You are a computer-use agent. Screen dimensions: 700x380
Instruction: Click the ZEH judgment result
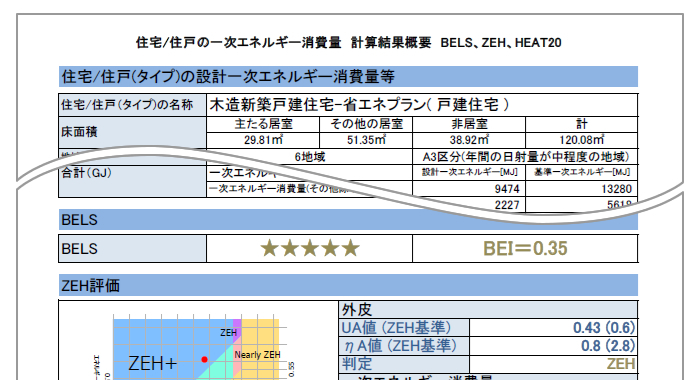click(x=621, y=364)
